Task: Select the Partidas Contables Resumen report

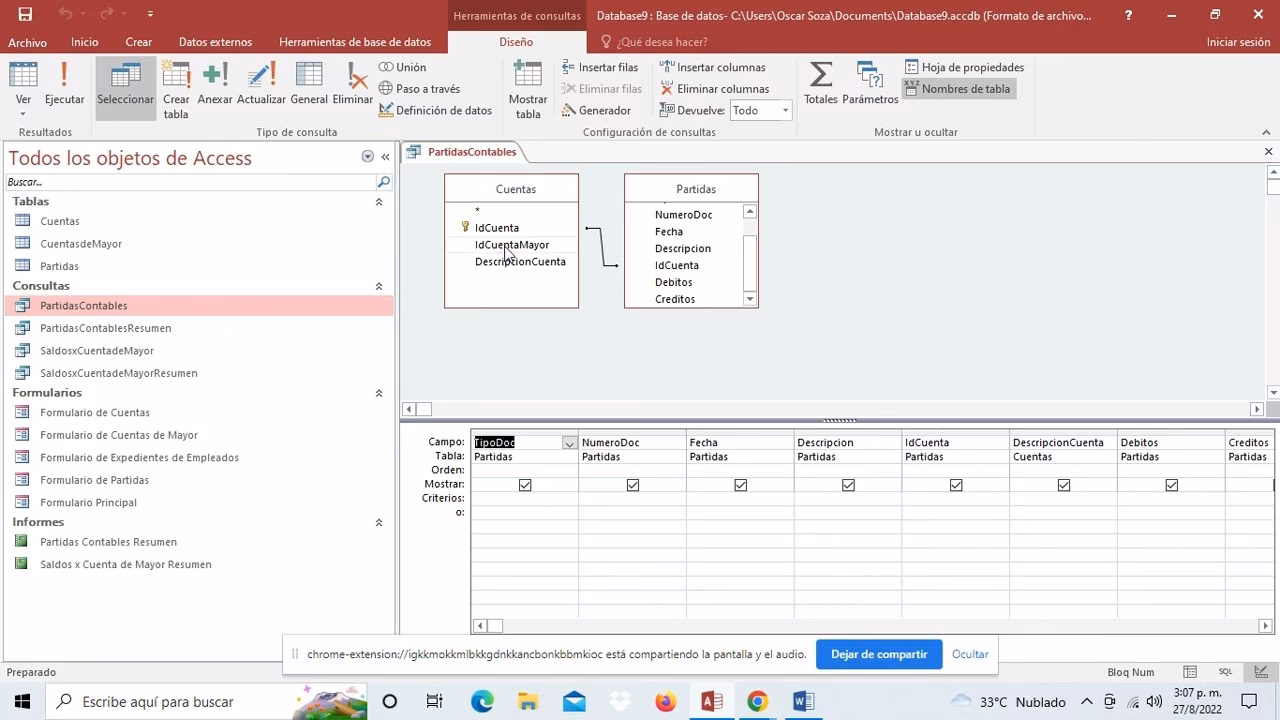Action: coord(108,542)
